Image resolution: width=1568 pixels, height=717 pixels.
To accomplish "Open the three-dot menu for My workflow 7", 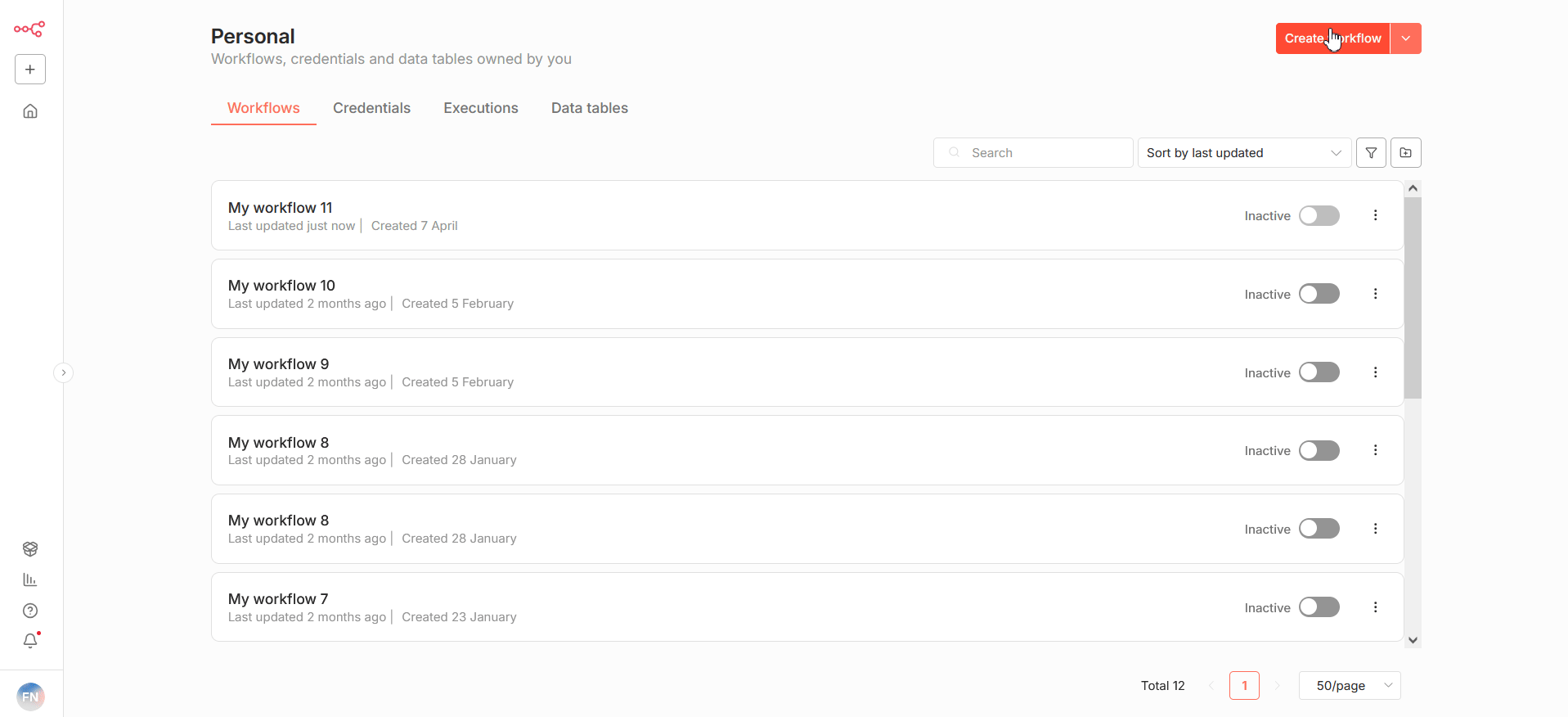I will tap(1376, 607).
